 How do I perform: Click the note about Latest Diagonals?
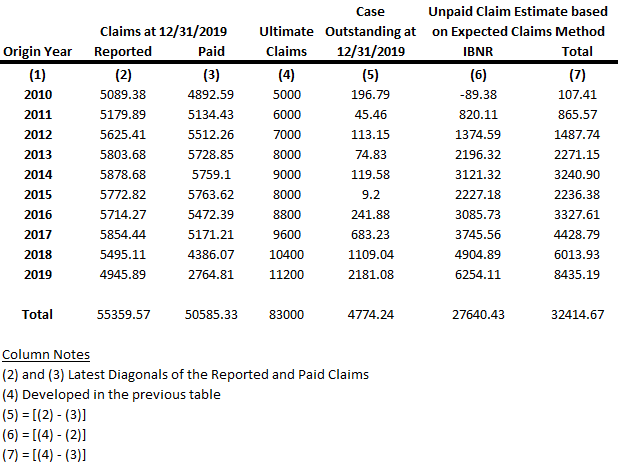185,374
